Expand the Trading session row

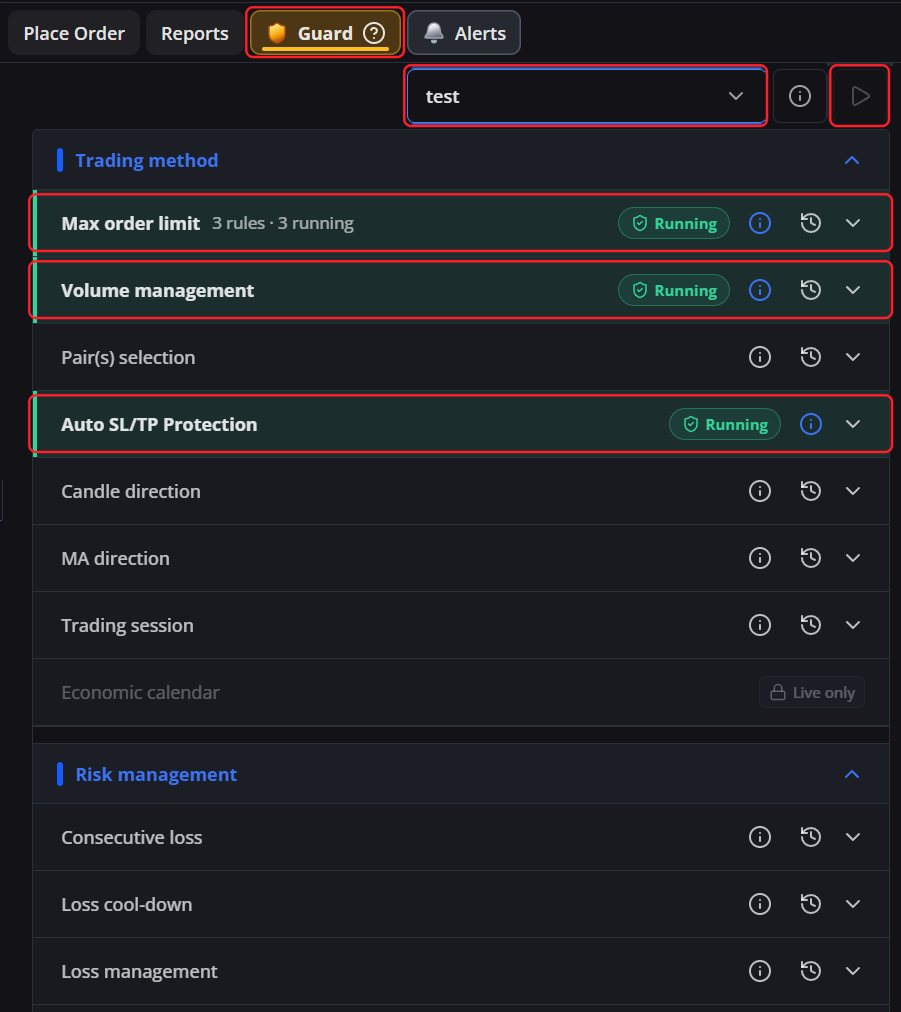[853, 625]
